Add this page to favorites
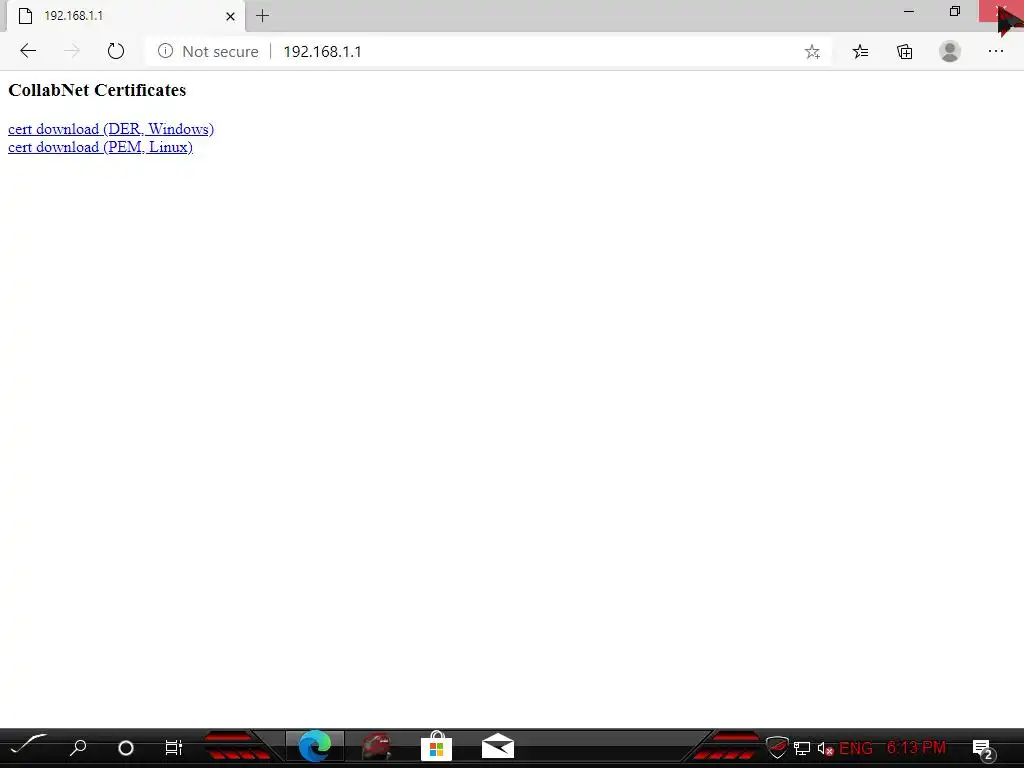This screenshot has width=1024, height=768. (812, 52)
